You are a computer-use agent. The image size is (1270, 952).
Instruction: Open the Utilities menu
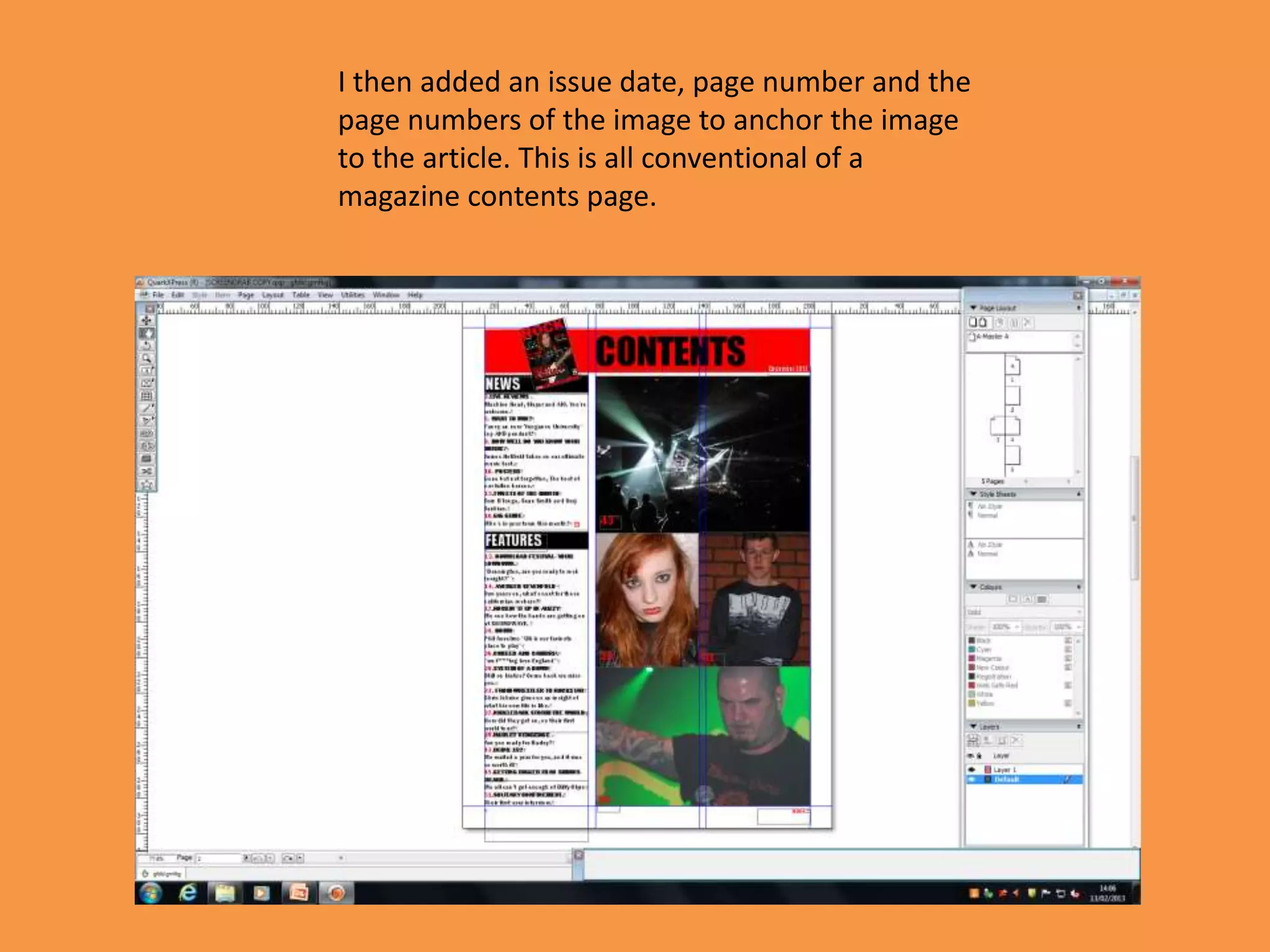(x=353, y=295)
